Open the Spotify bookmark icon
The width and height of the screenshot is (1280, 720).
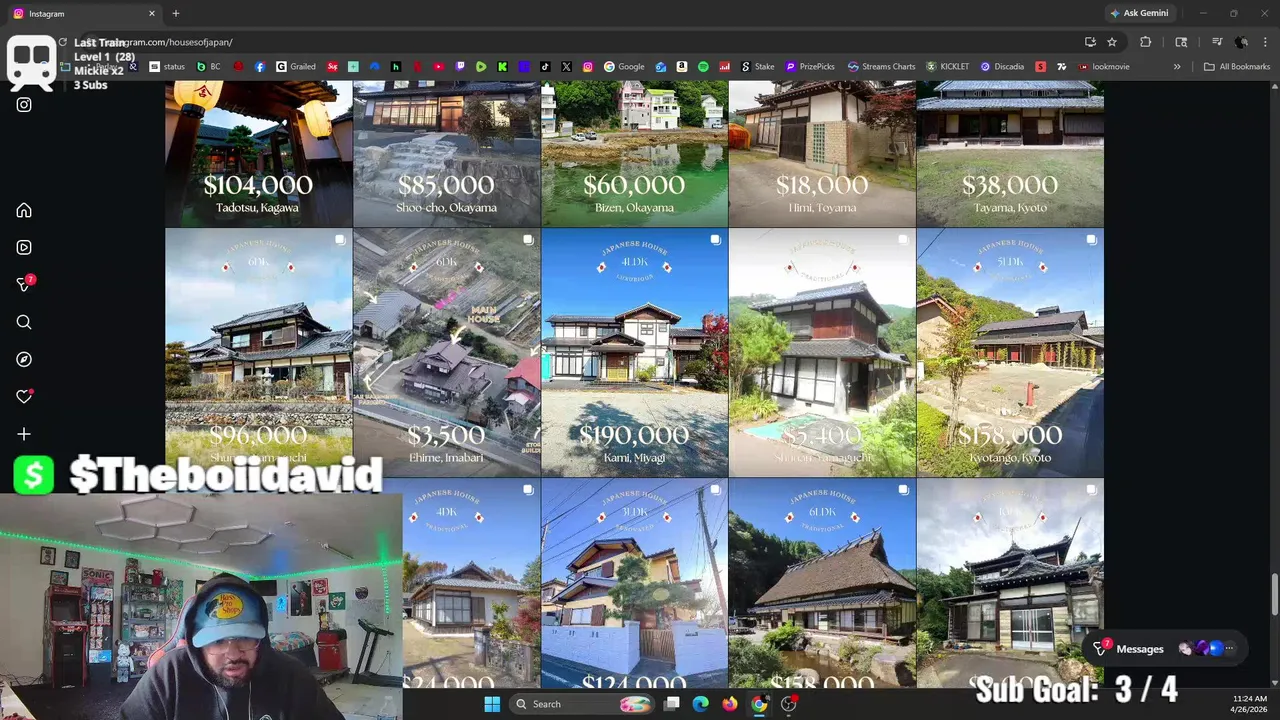click(703, 67)
